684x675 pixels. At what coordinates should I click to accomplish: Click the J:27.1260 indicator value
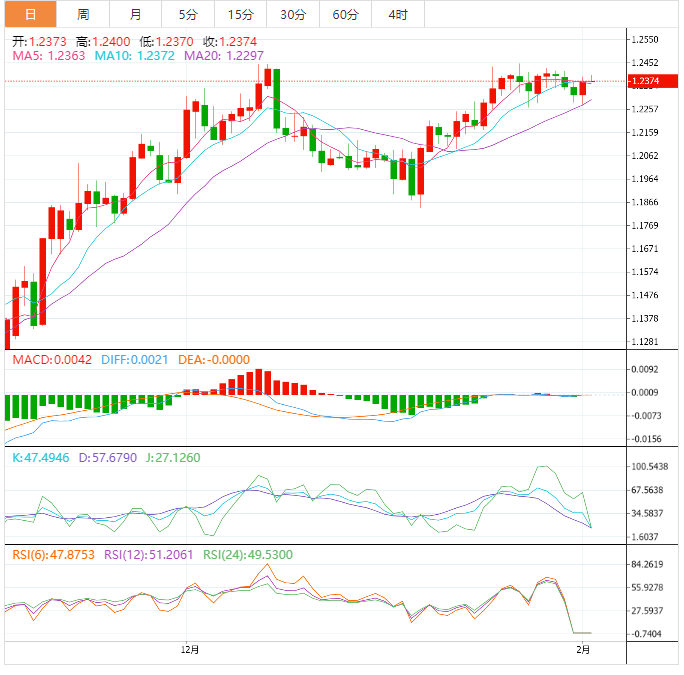coord(173,457)
